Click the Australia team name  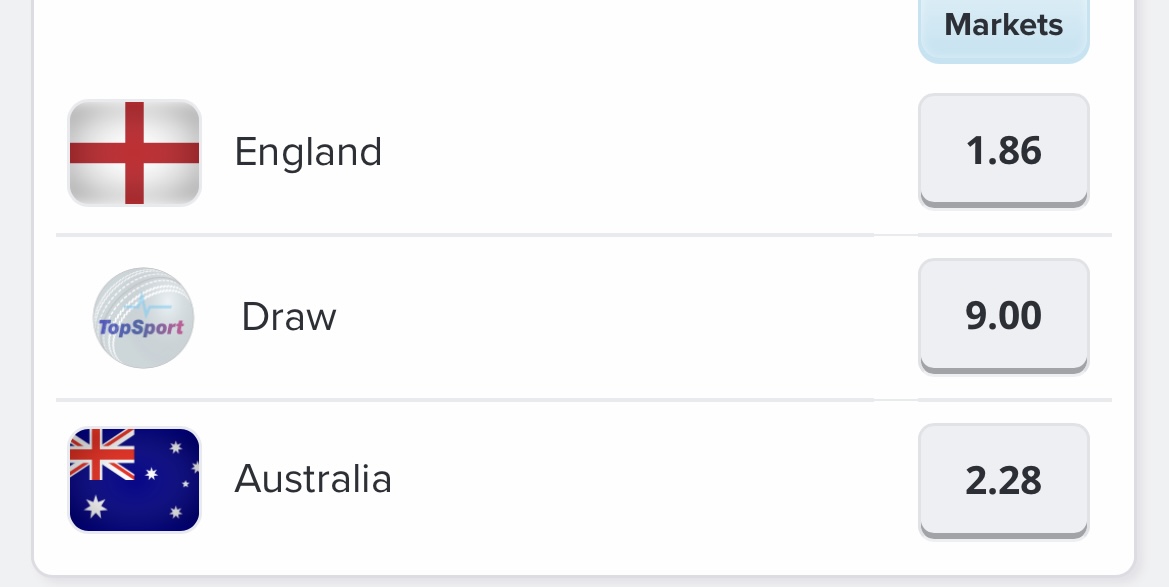(x=312, y=479)
